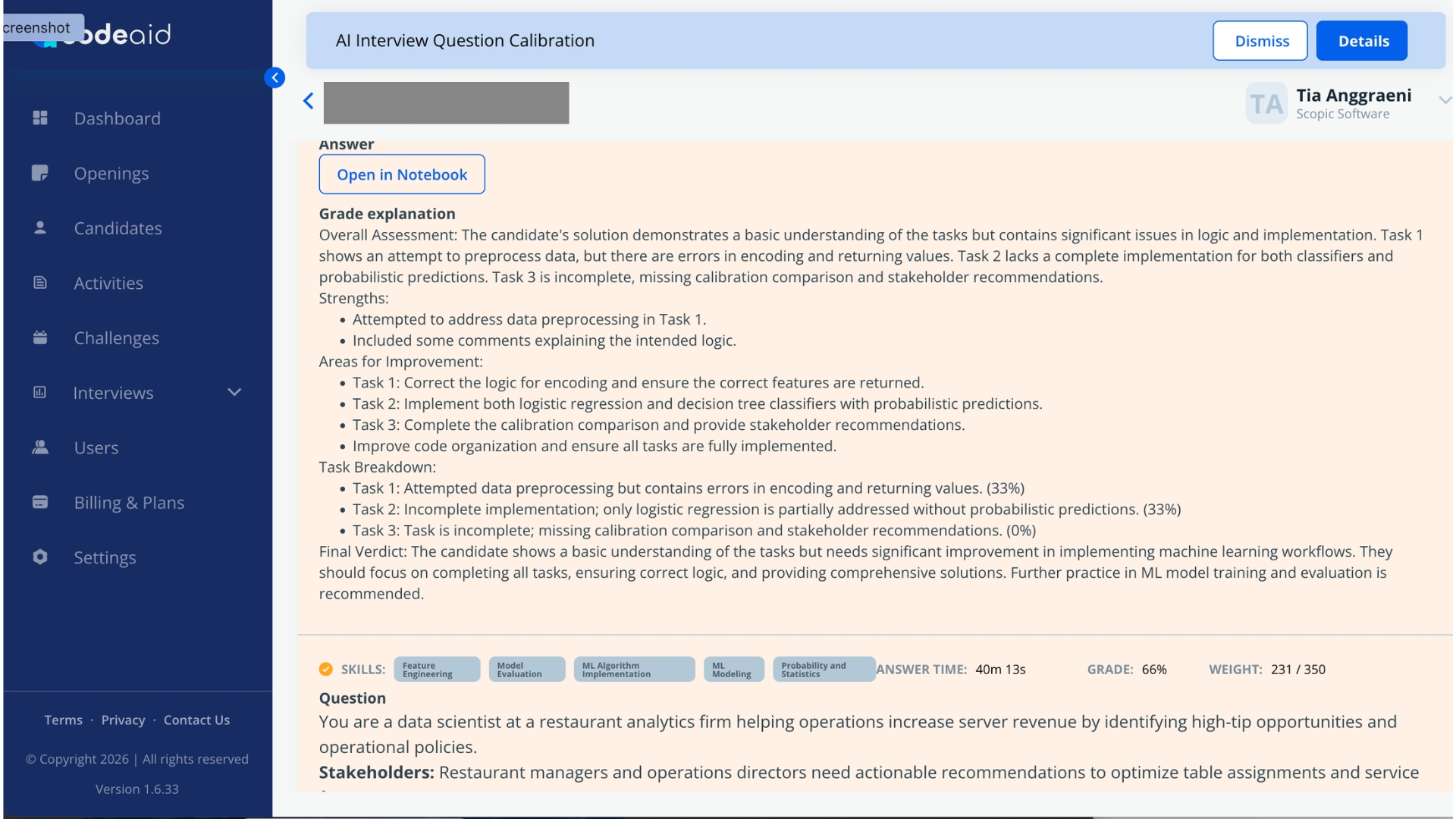This screenshot has width=1456, height=819.
Task: Open the Dashboard menu item
Action: 118,118
